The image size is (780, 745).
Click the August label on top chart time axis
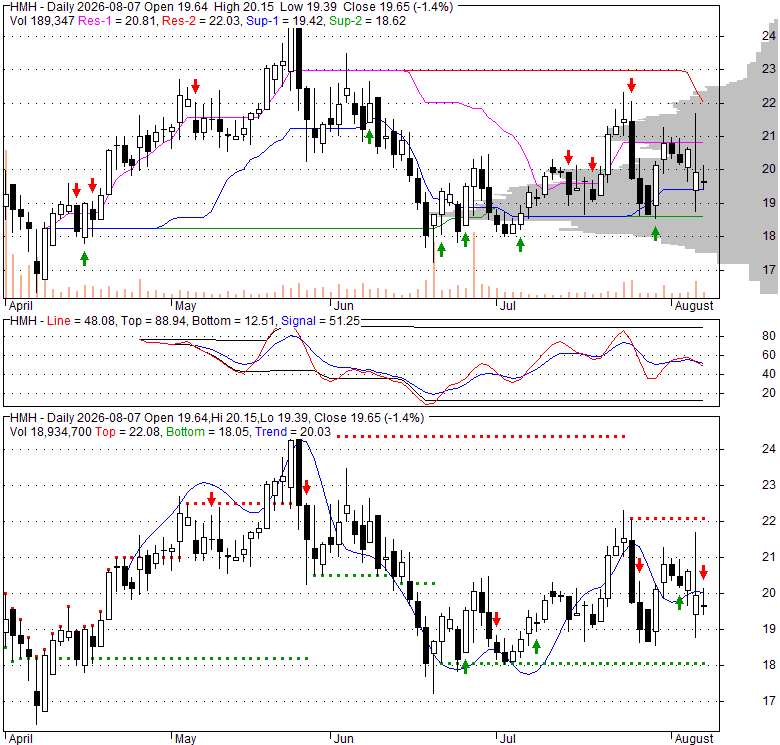(693, 306)
